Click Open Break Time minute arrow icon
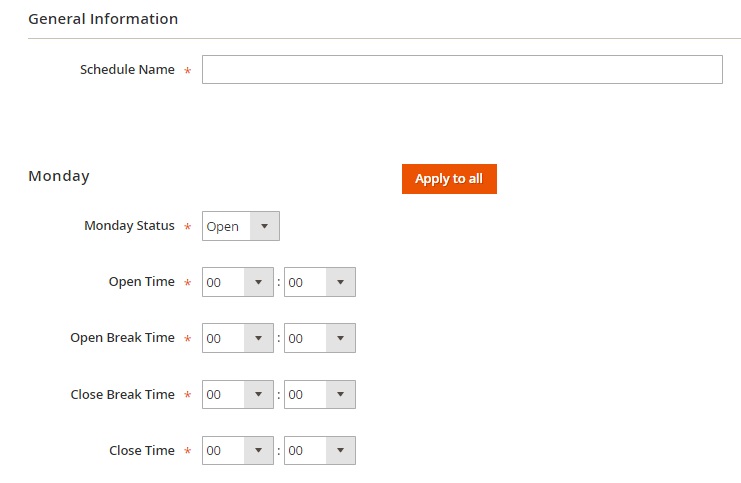 click(x=340, y=338)
